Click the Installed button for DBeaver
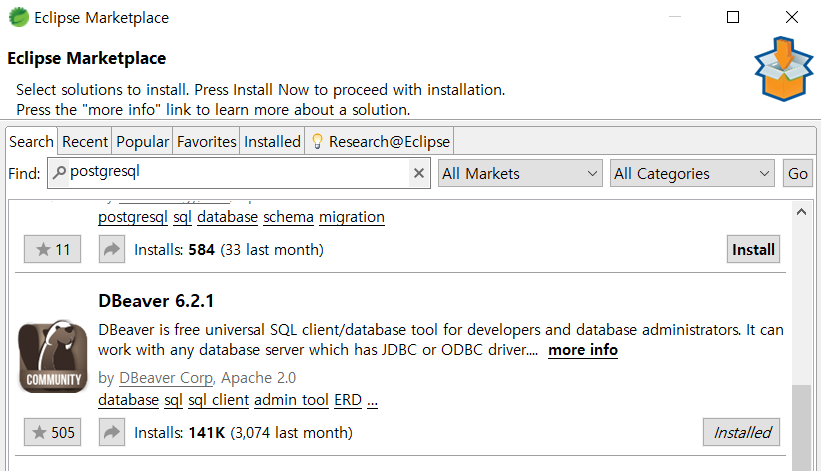Image resolution: width=821 pixels, height=471 pixels. tap(741, 432)
